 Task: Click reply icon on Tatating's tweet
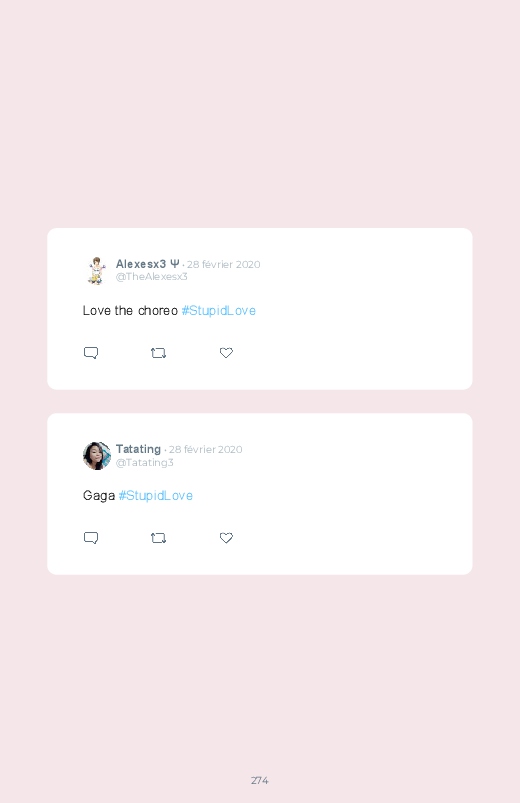(x=91, y=538)
